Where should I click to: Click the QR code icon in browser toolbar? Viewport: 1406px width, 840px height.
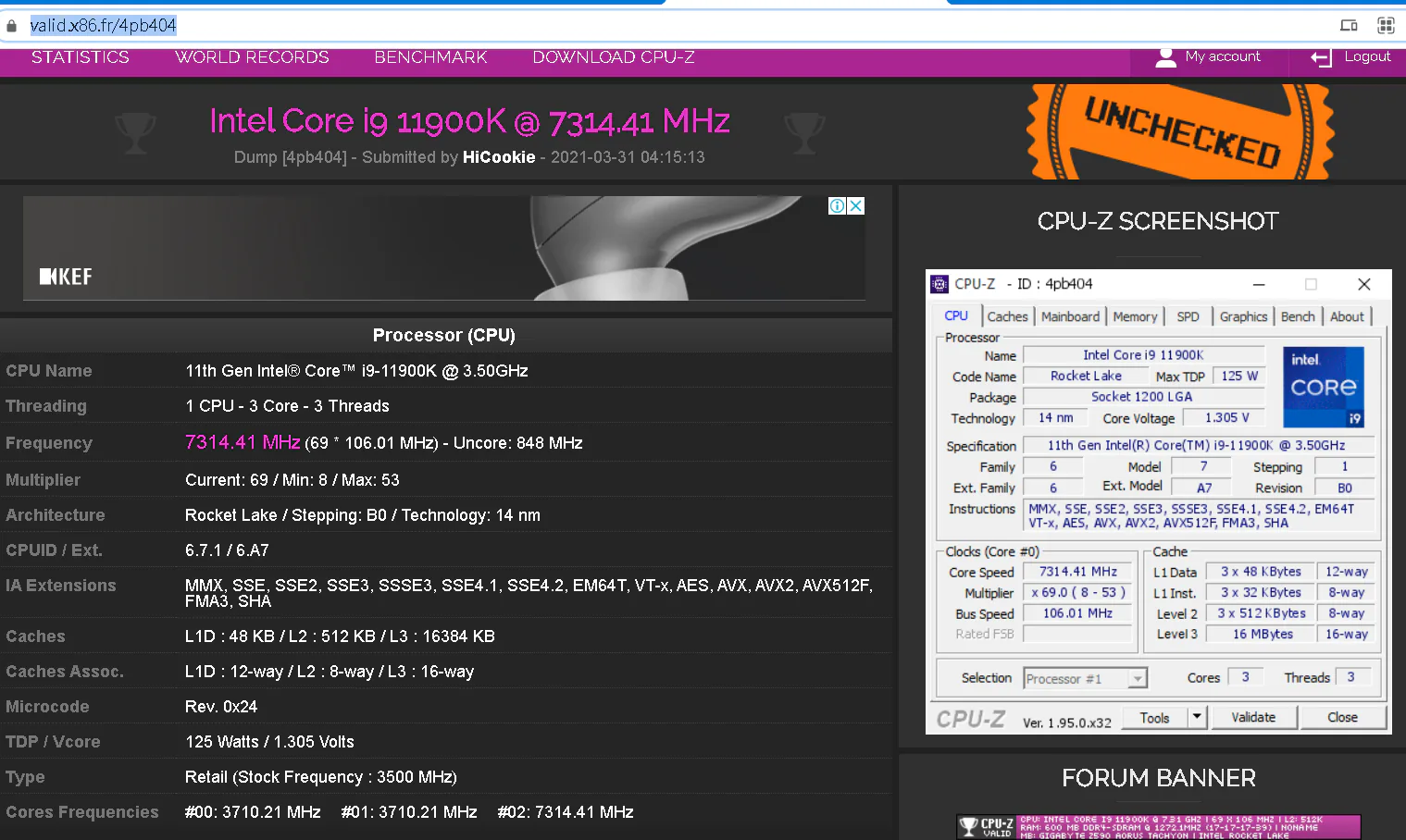pos(1386,26)
